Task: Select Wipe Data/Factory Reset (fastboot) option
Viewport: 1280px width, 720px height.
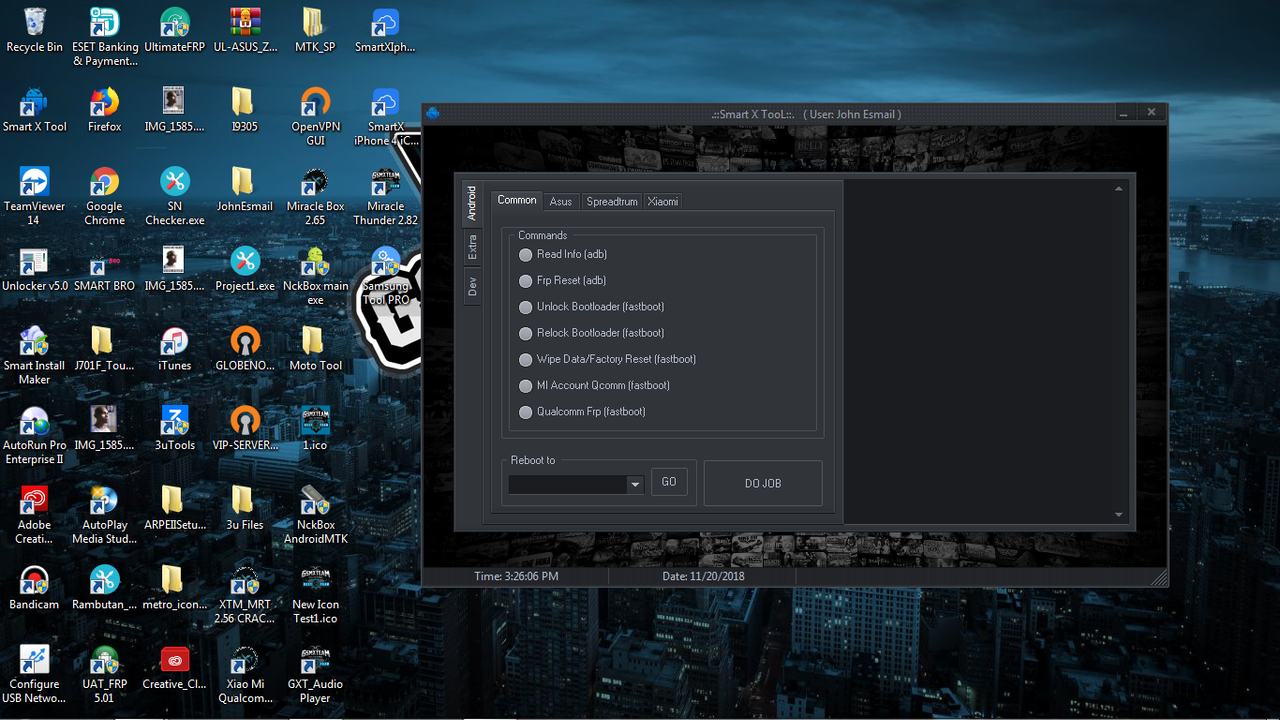Action: click(608, 359)
